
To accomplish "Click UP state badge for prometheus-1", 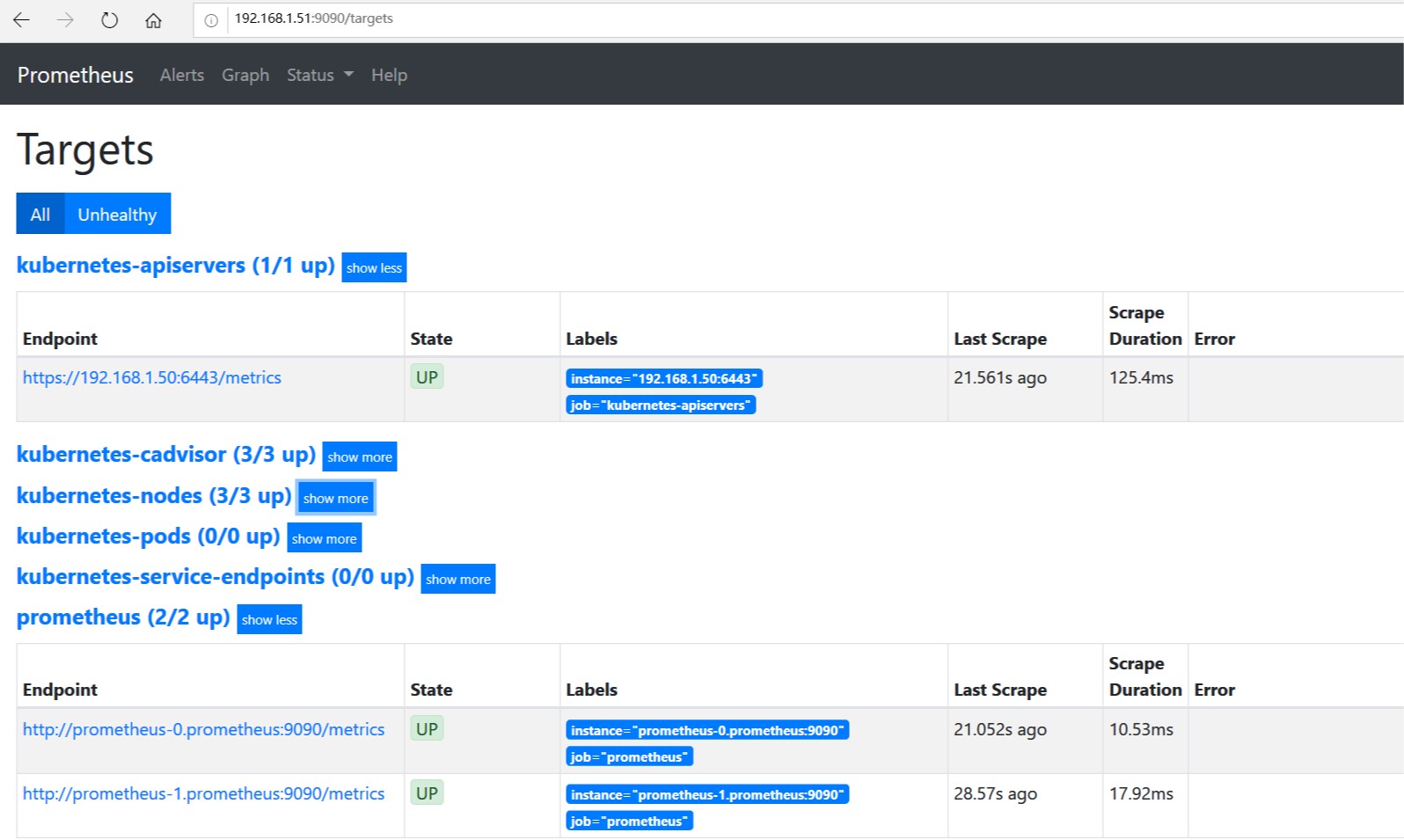I will point(427,793).
